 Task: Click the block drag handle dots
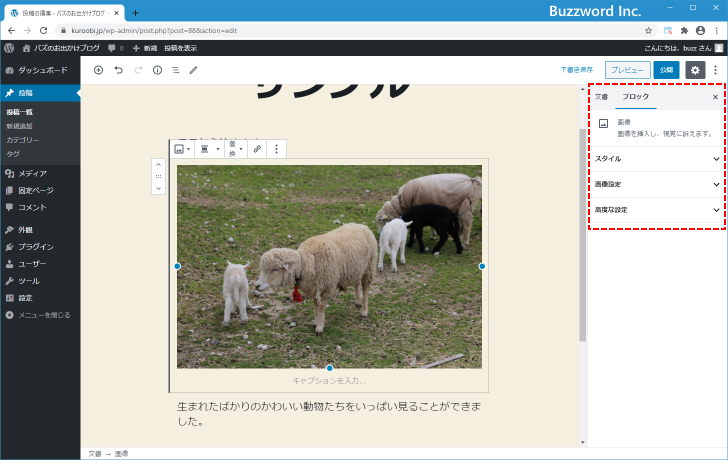(158, 176)
